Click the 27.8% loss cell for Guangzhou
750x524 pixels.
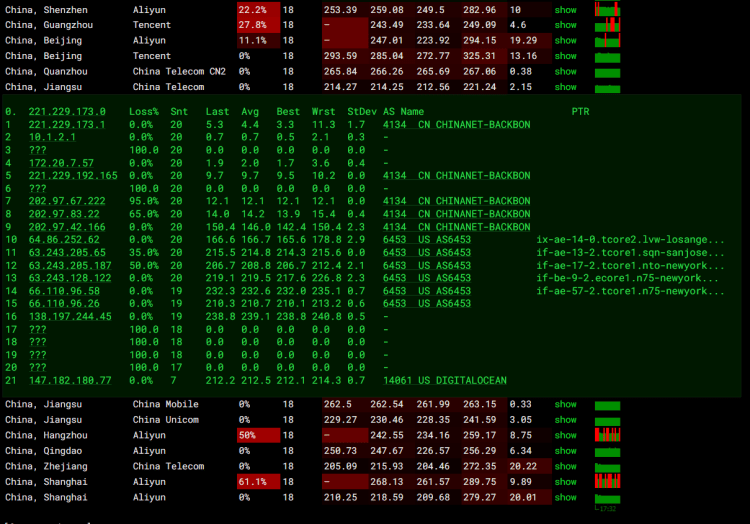(x=259, y=25)
